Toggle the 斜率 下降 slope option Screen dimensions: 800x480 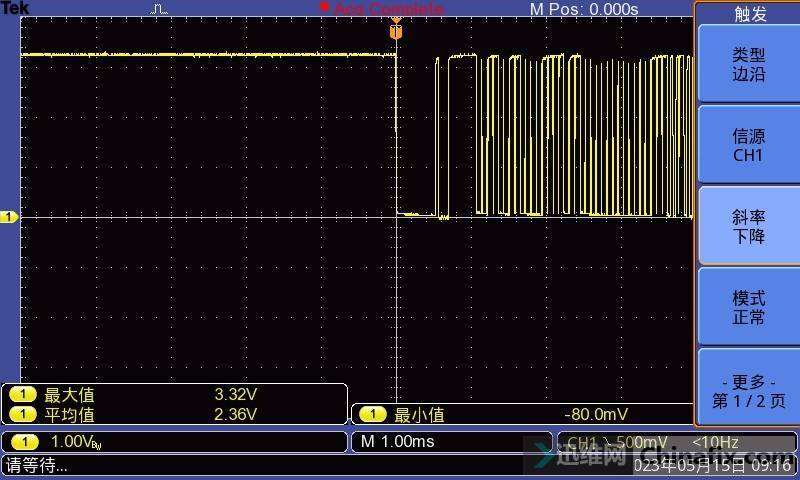coord(748,226)
